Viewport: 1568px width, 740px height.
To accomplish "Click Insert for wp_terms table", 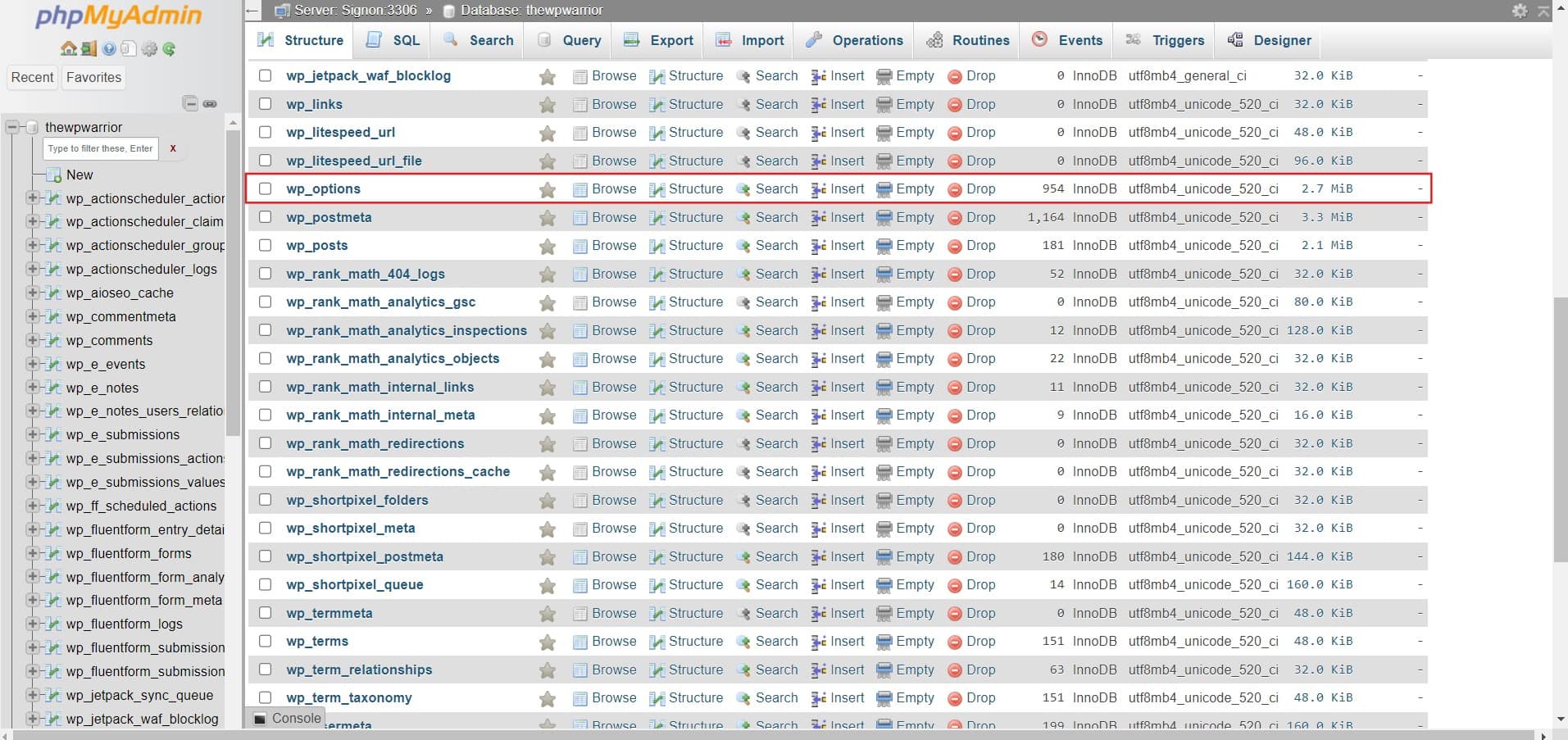I will click(838, 641).
